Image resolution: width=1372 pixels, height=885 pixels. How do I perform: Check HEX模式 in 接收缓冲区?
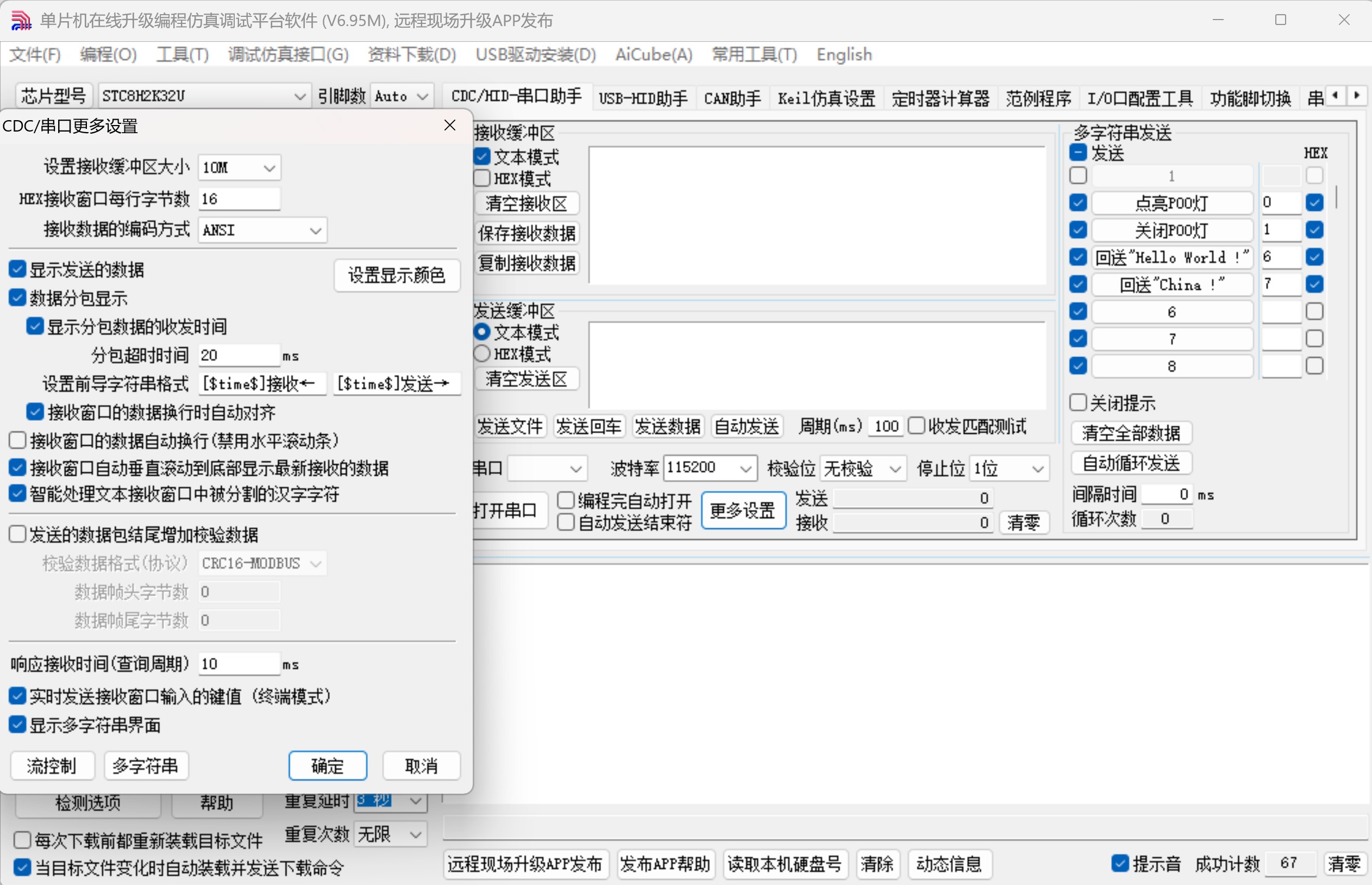pyautogui.click(x=482, y=178)
